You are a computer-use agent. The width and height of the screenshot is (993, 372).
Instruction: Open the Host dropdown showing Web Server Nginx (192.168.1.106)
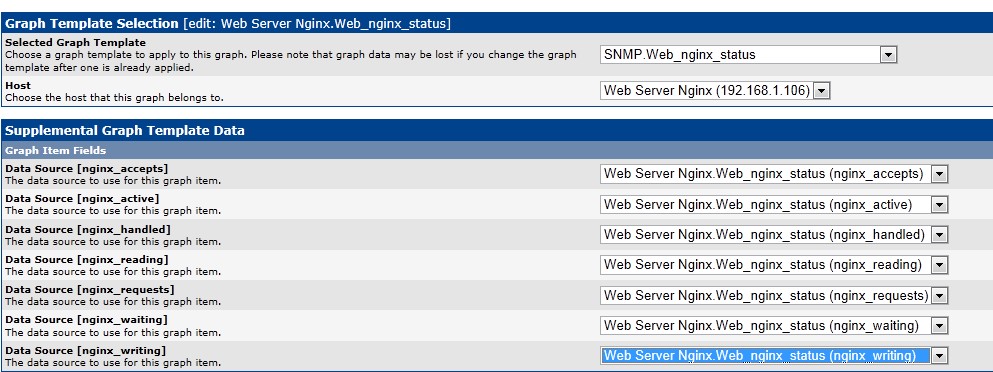pyautogui.click(x=715, y=91)
